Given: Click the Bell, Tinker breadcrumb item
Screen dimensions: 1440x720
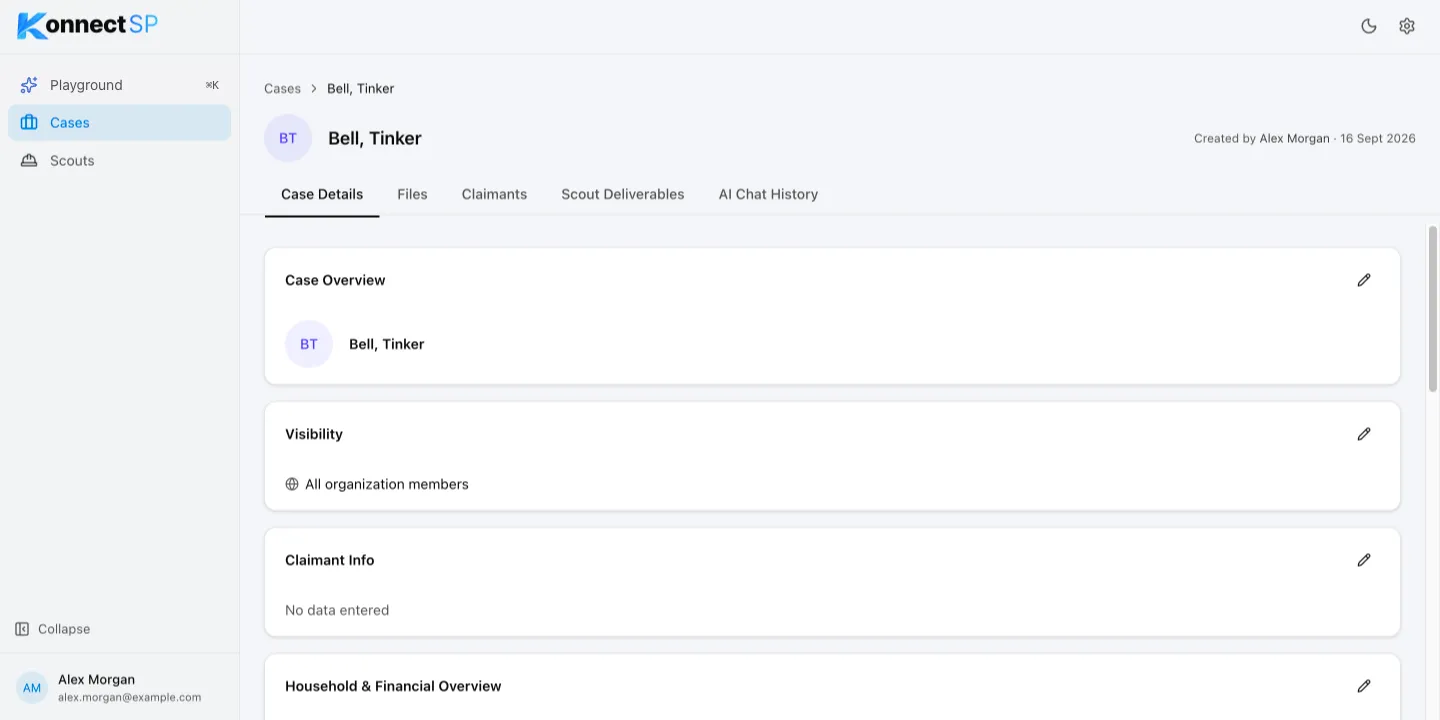Looking at the screenshot, I should click(361, 89).
